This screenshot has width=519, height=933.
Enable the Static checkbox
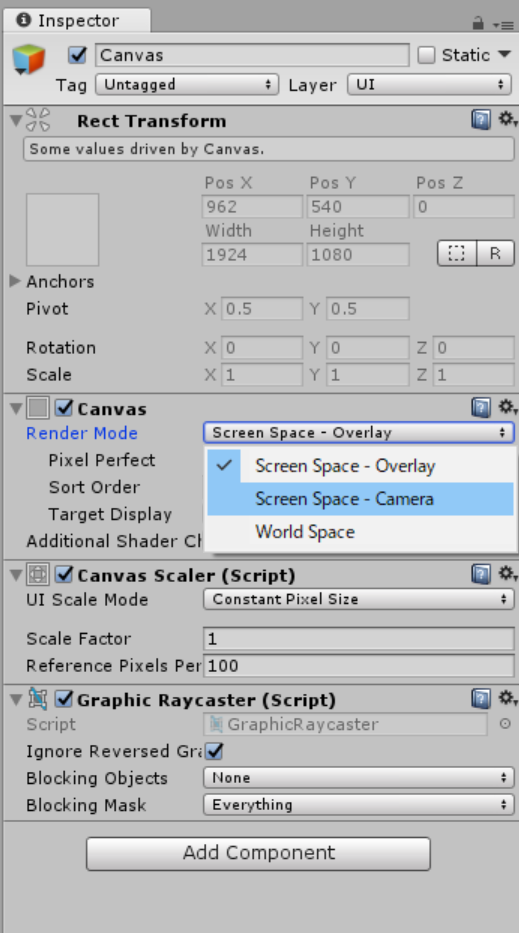click(x=426, y=55)
